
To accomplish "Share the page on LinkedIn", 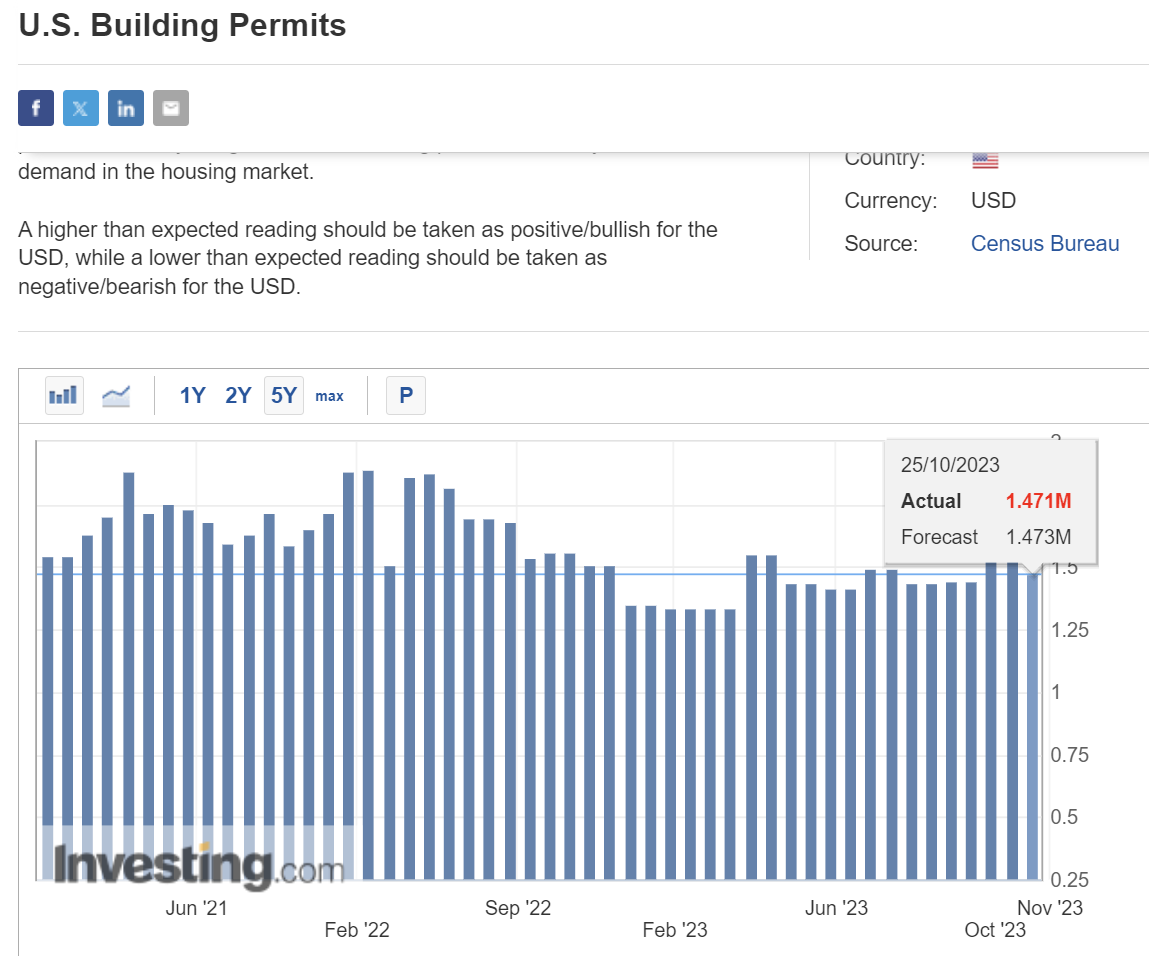I will point(126,108).
